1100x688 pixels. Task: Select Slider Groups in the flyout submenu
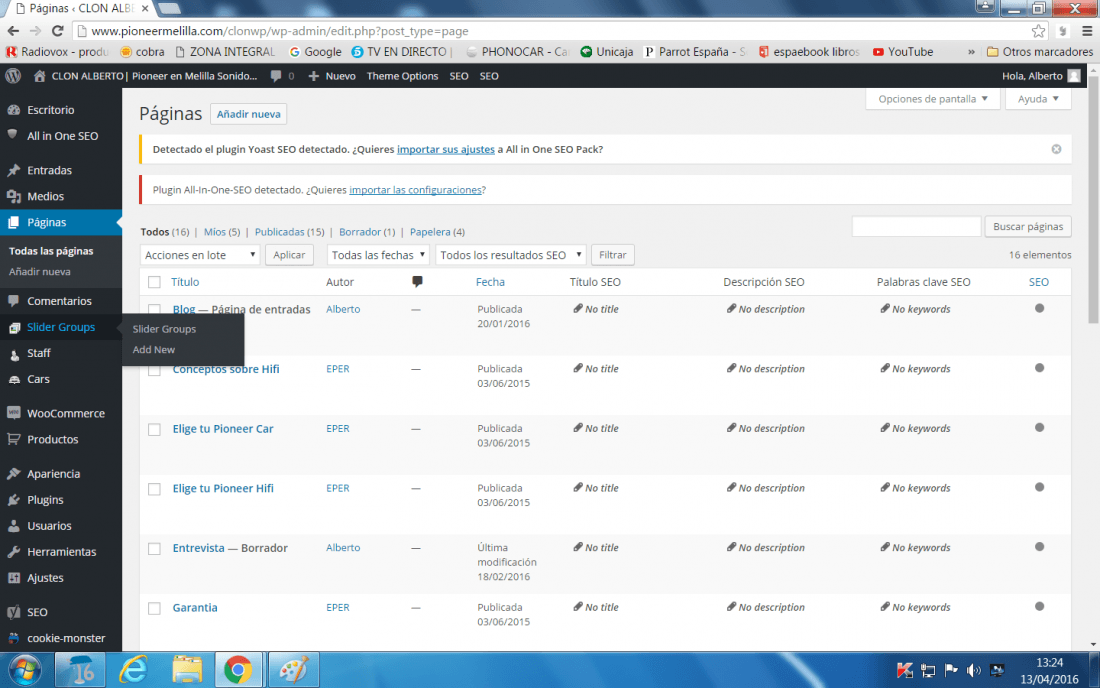tap(164, 329)
